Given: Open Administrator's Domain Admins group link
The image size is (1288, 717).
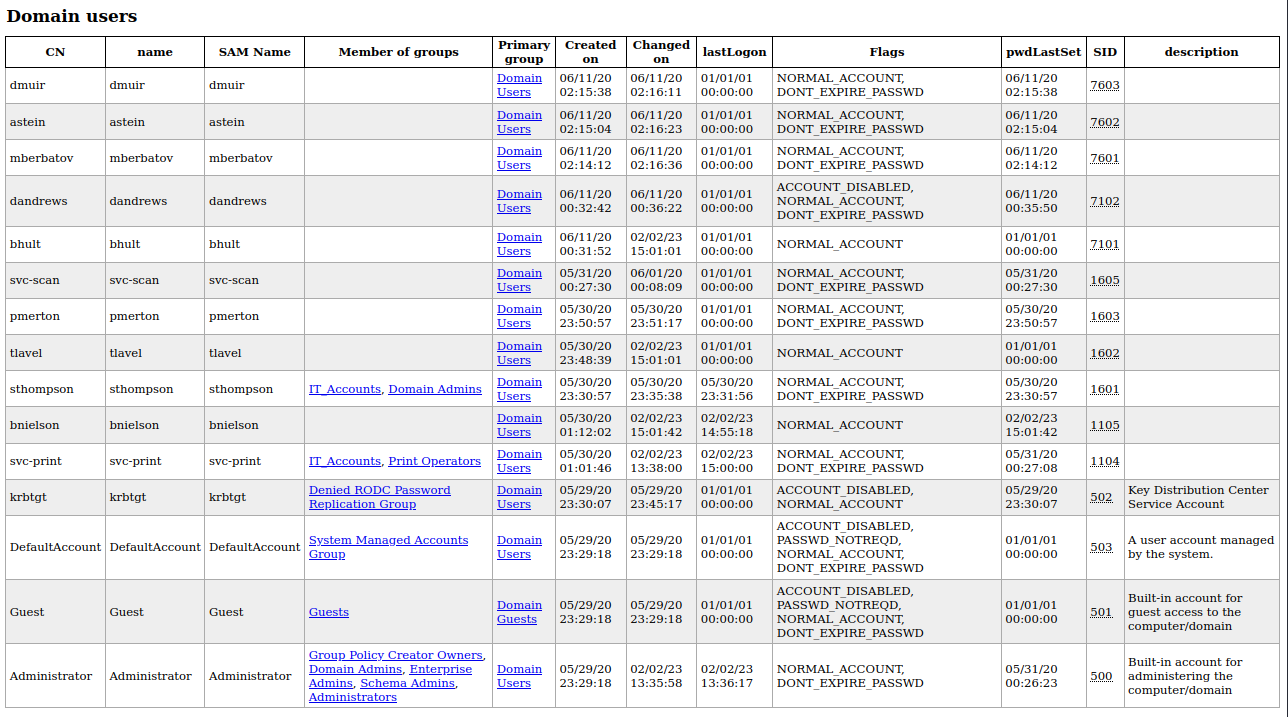Looking at the screenshot, I should [356, 669].
